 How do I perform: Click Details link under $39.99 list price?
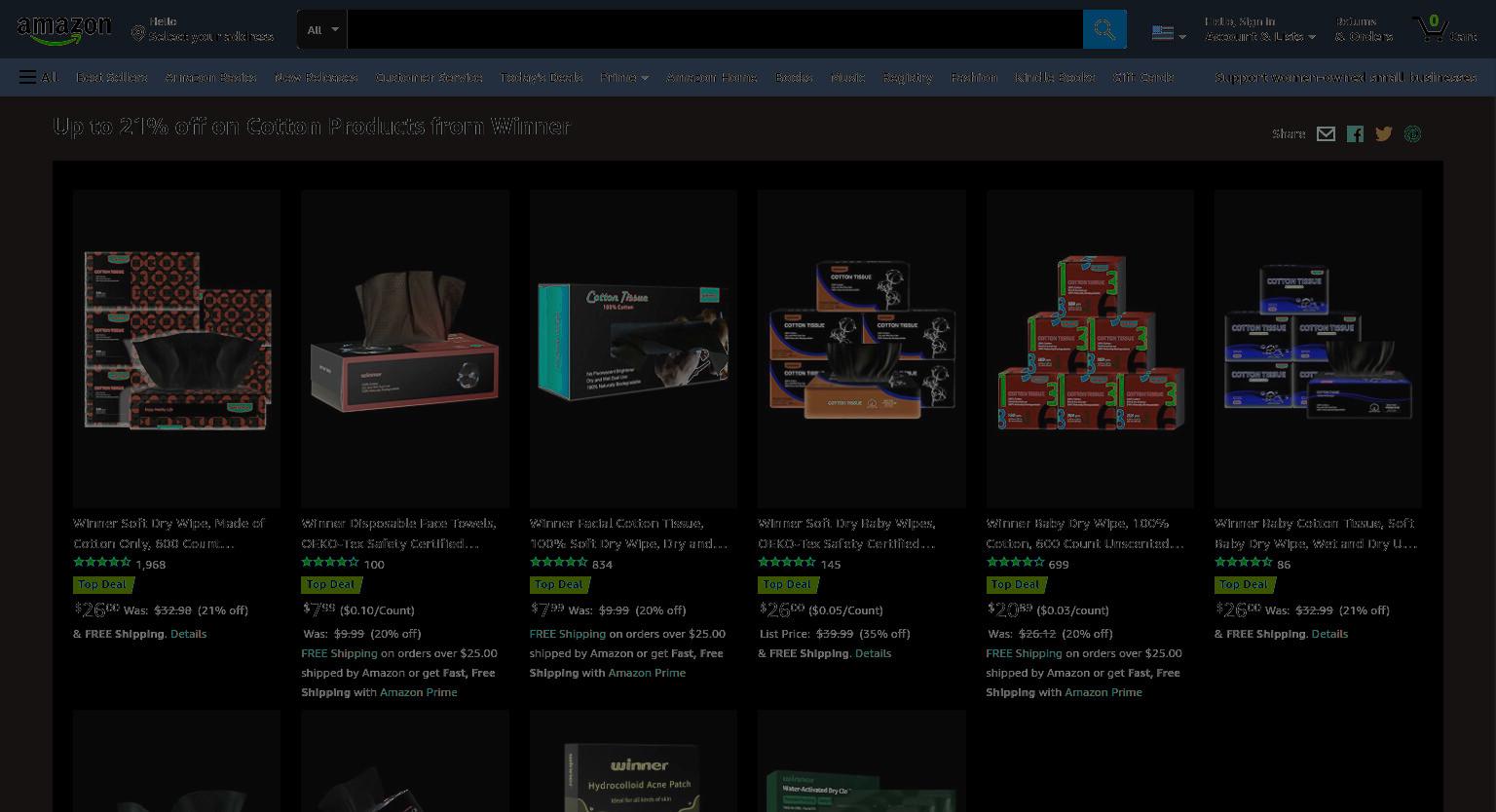coord(873,653)
